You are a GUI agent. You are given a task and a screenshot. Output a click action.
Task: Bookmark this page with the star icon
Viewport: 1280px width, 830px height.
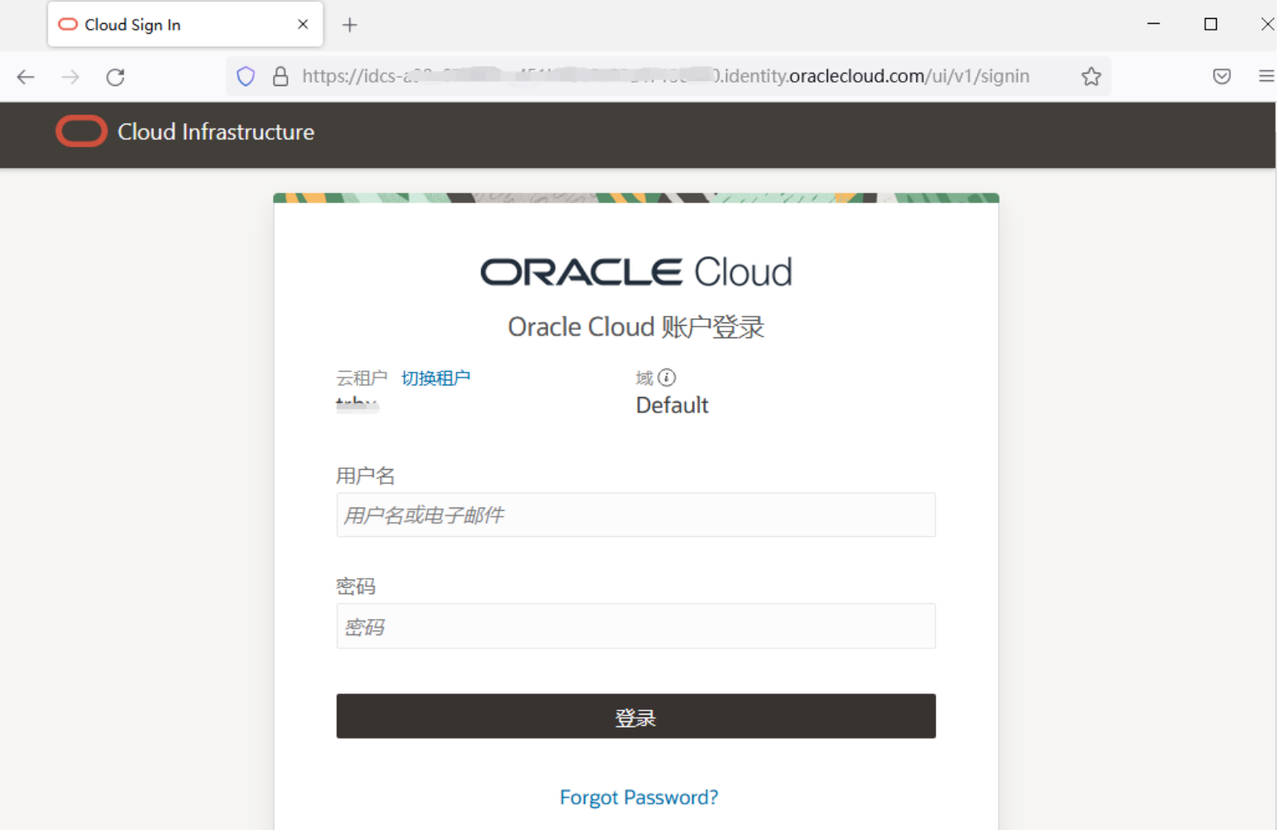(x=1091, y=76)
